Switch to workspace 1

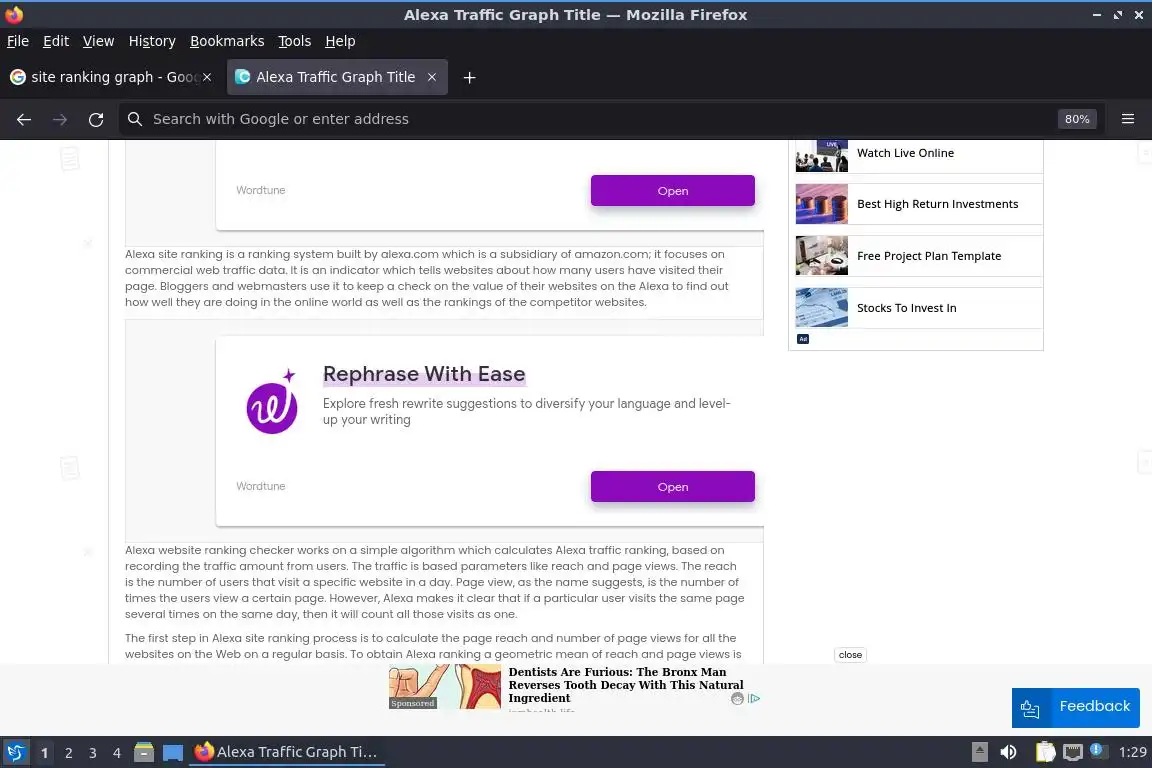coord(44,753)
